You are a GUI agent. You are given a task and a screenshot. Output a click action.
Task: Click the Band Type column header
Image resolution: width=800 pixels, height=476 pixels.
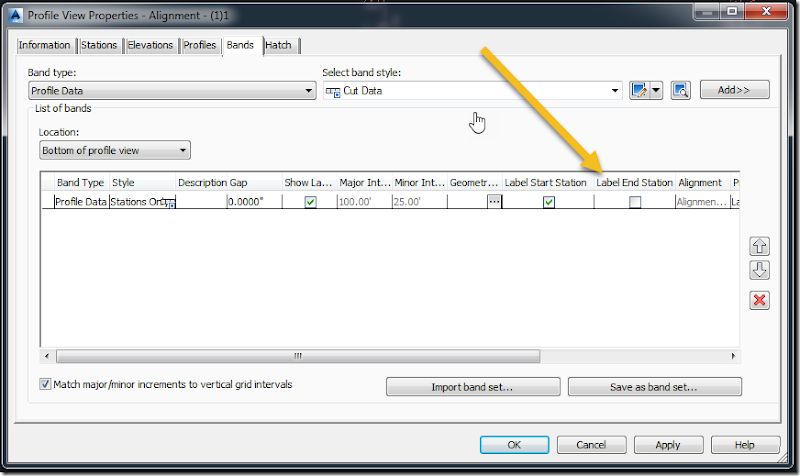coord(81,183)
